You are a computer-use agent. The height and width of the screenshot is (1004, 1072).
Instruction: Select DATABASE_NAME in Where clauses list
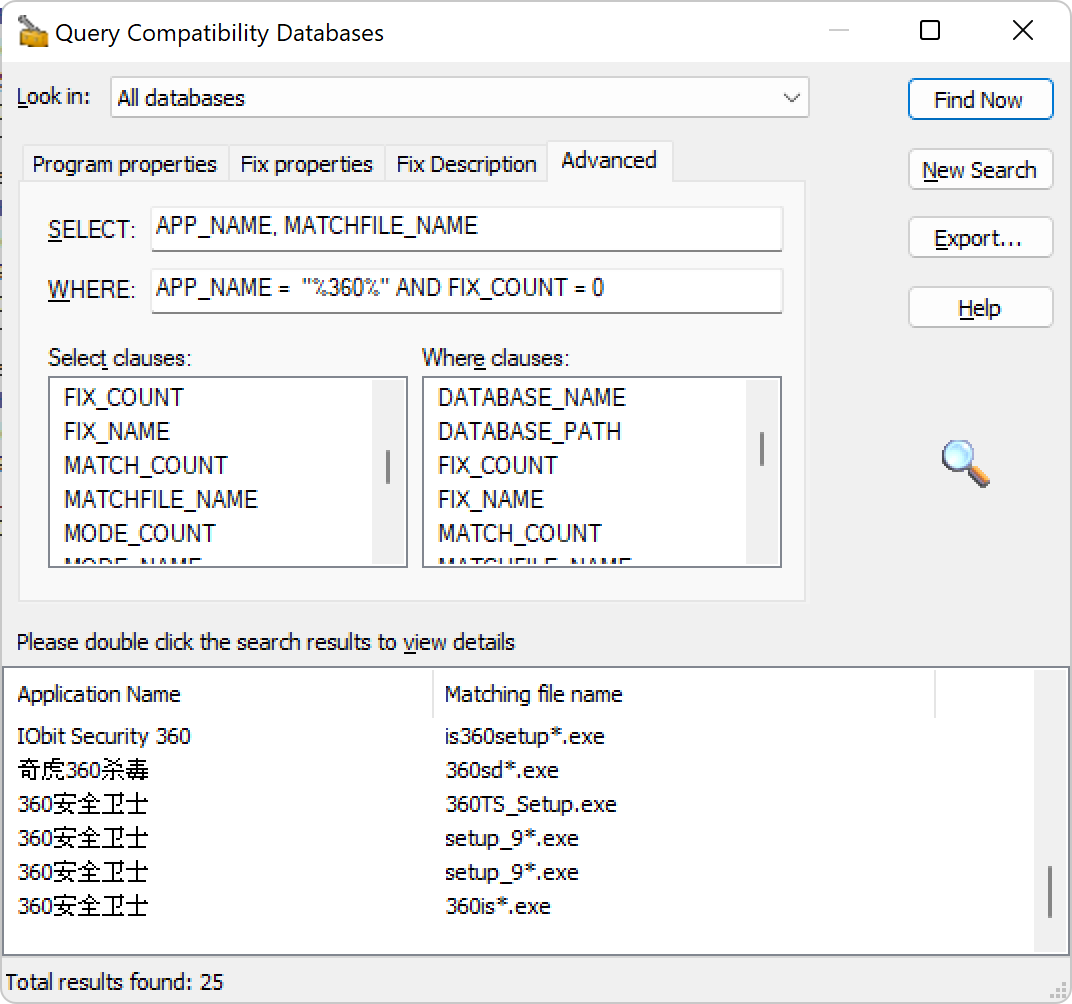tap(532, 397)
